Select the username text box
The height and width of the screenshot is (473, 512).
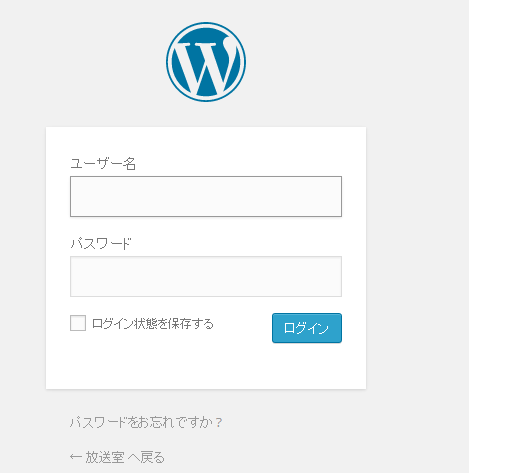point(206,196)
